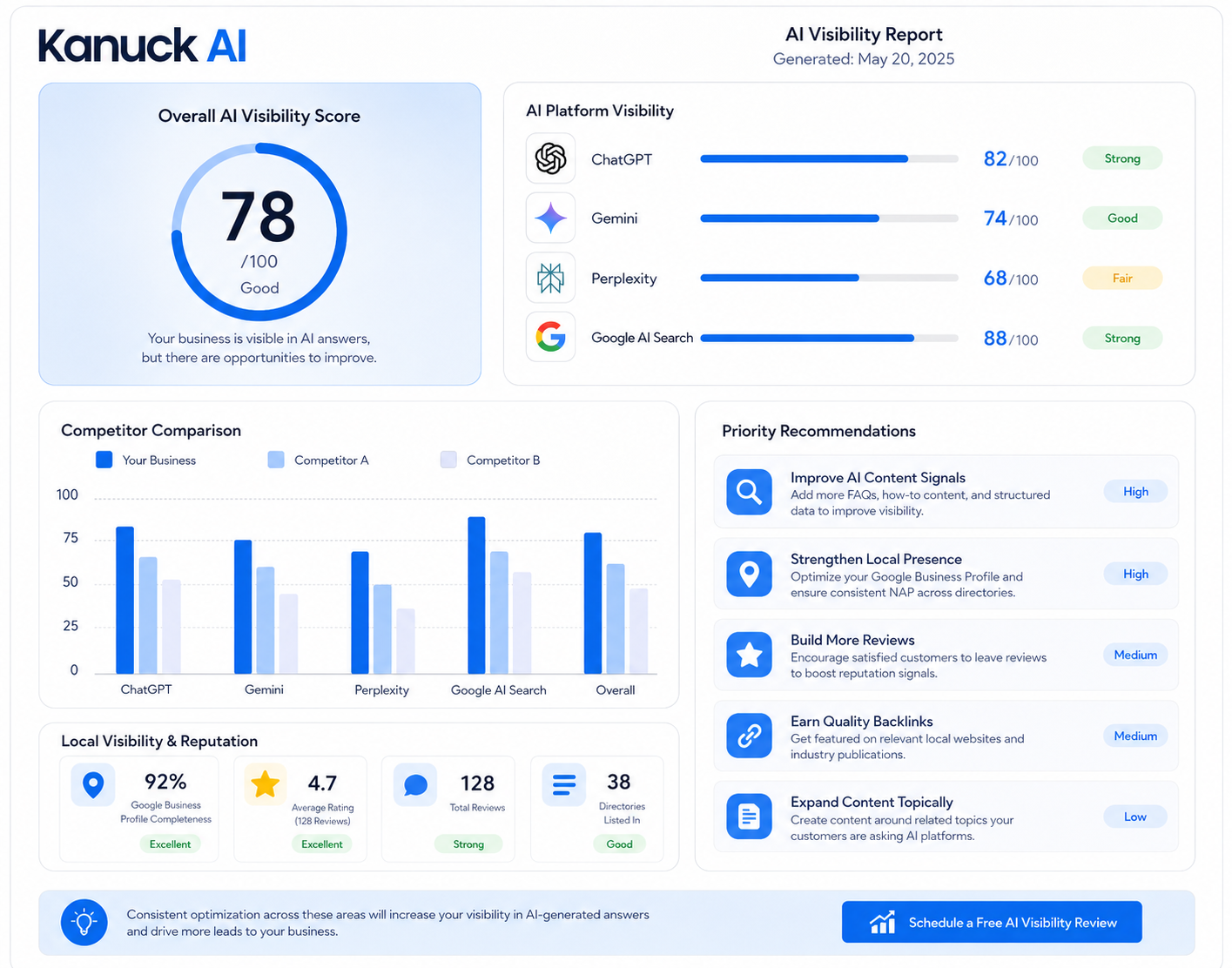
Task: Toggle the Competitor A legend swatch
Action: click(276, 460)
